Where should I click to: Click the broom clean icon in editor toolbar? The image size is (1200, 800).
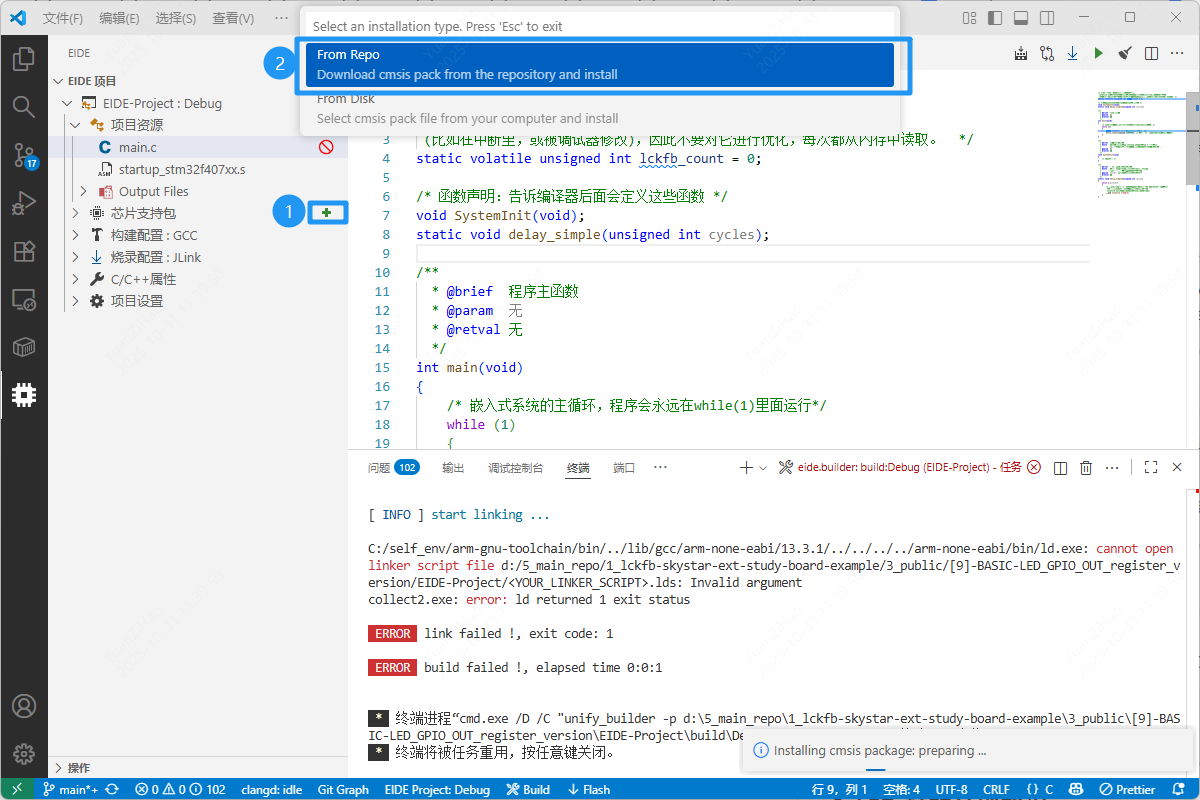point(1125,53)
